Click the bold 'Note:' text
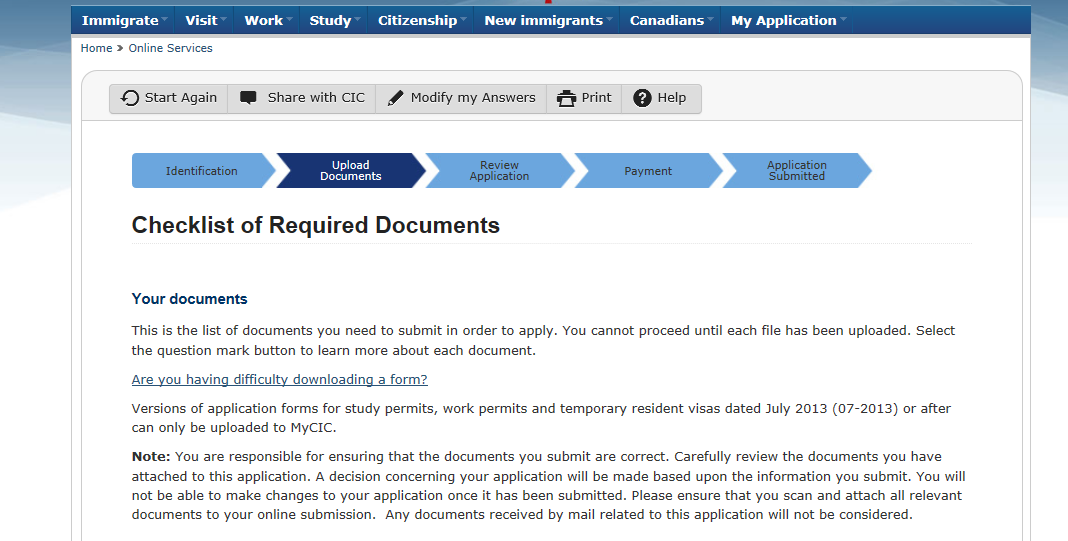Screen dimensions: 1068x541 (151, 457)
